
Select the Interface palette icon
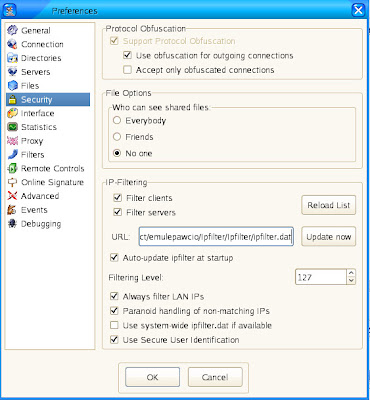[12, 113]
